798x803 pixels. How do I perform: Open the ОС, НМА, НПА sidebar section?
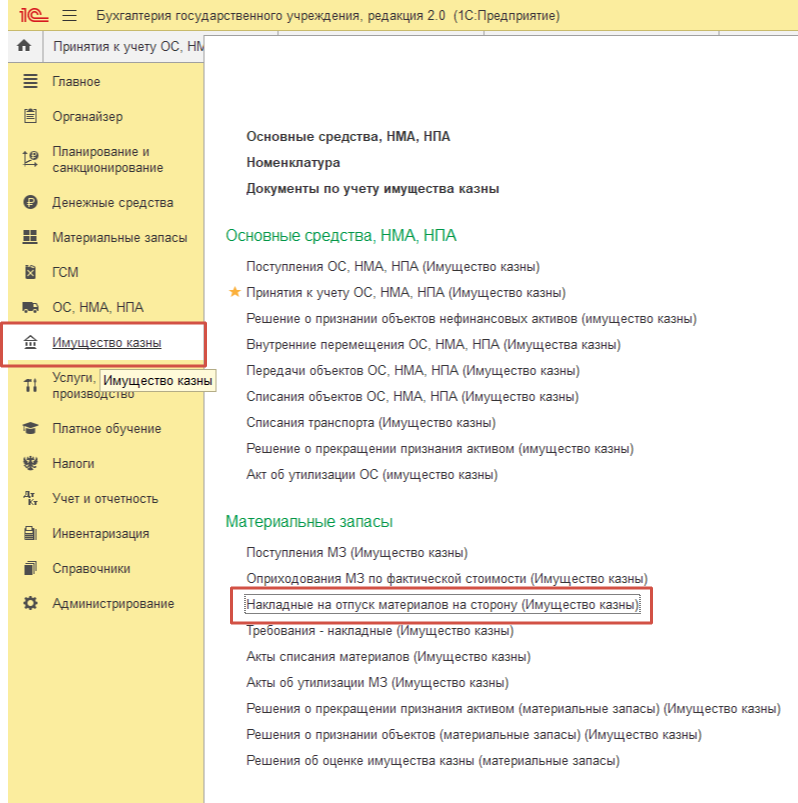[x=98, y=307]
